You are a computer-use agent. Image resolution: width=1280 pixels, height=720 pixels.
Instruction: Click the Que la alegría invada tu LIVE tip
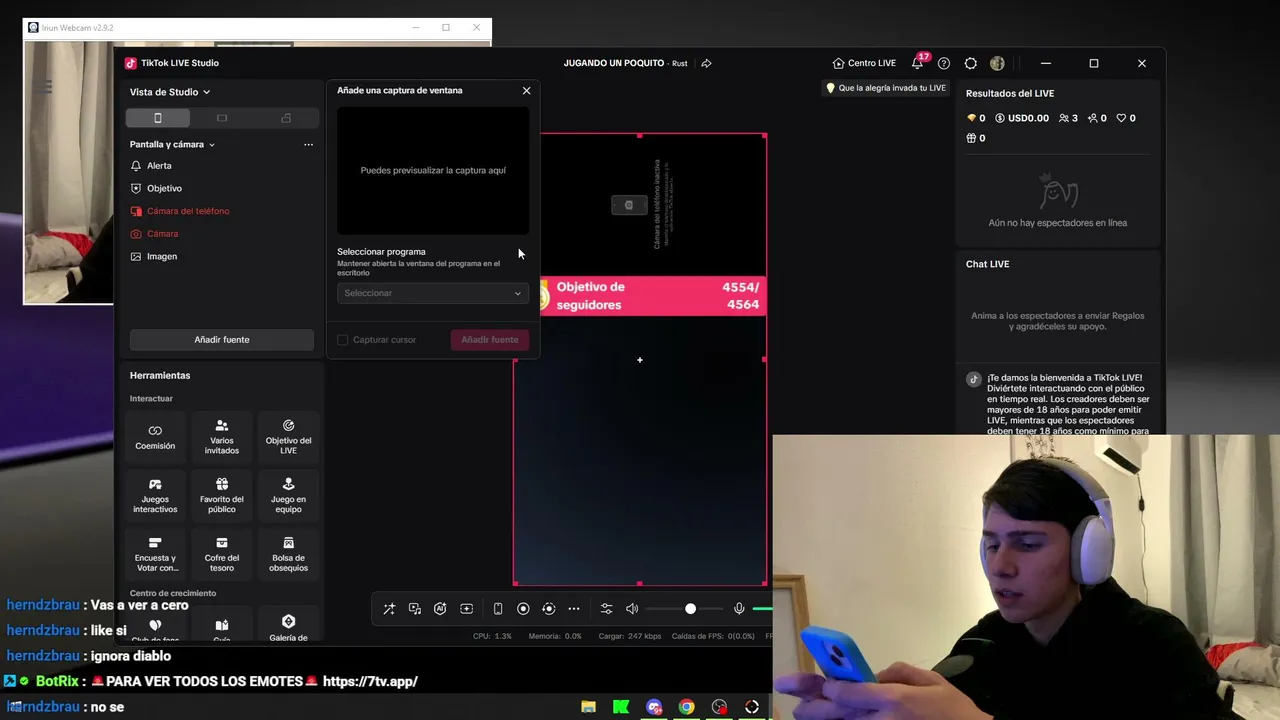point(885,88)
